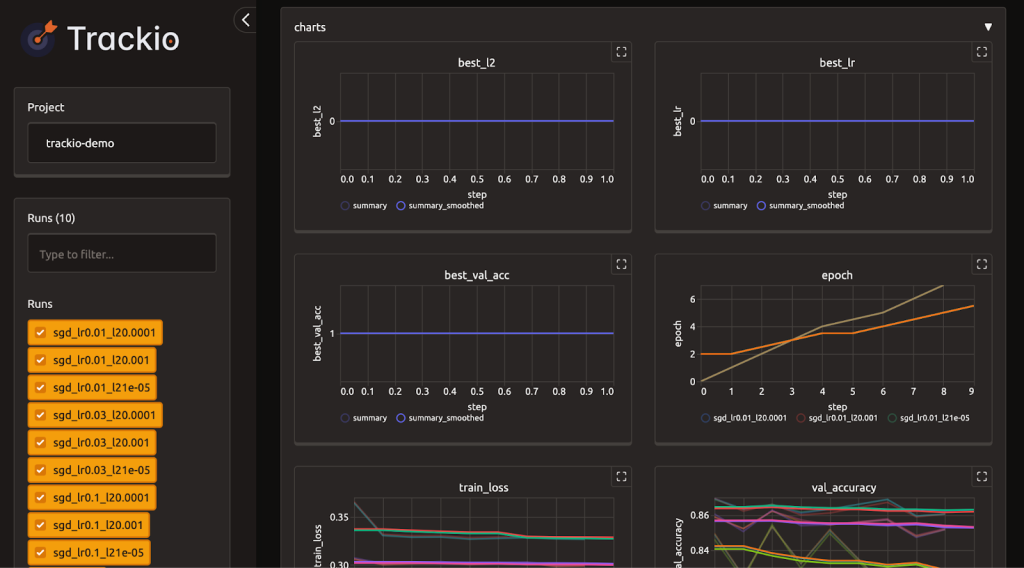This screenshot has width=1024, height=568.
Task: Click sgd_lr0.01_l20.0001 legend color marker in epoch chart
Action: [706, 418]
